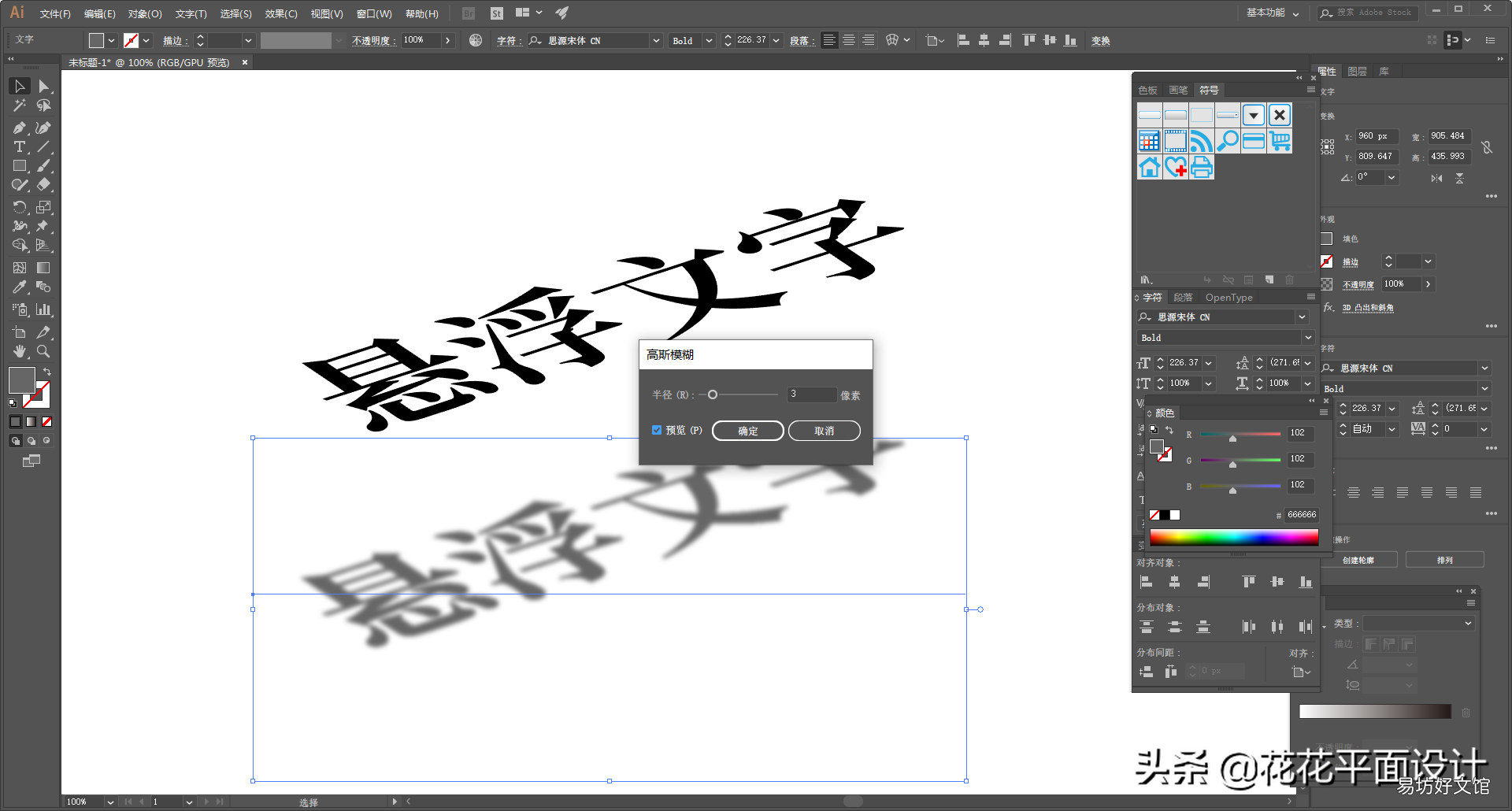1512x811 pixels.
Task: Open the 3D 凸出和斜角 effect link
Action: click(x=1368, y=308)
